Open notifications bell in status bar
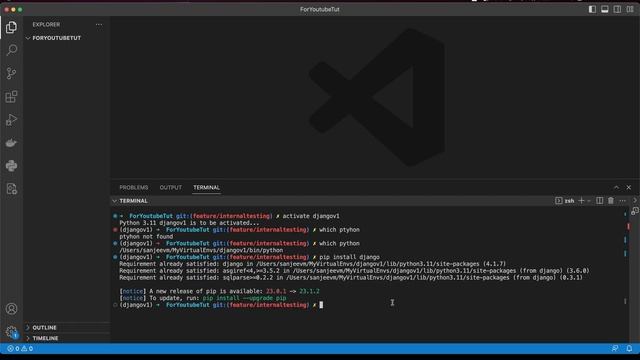The width and height of the screenshot is (640, 360). point(629,349)
